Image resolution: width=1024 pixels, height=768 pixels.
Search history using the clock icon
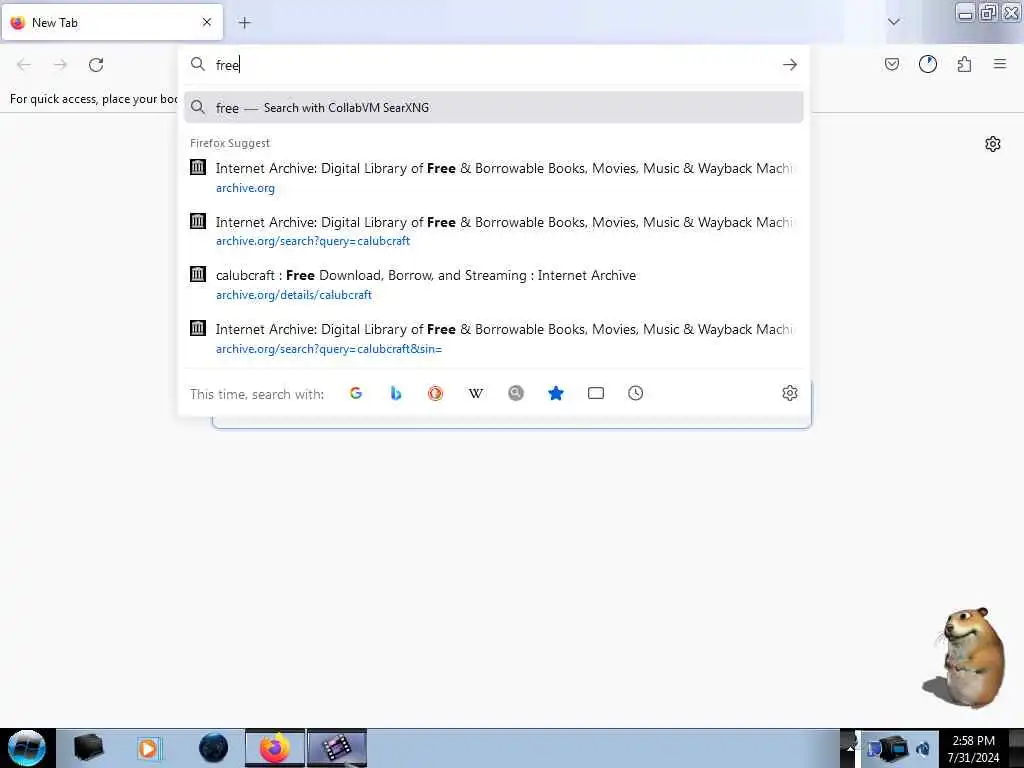click(x=635, y=393)
